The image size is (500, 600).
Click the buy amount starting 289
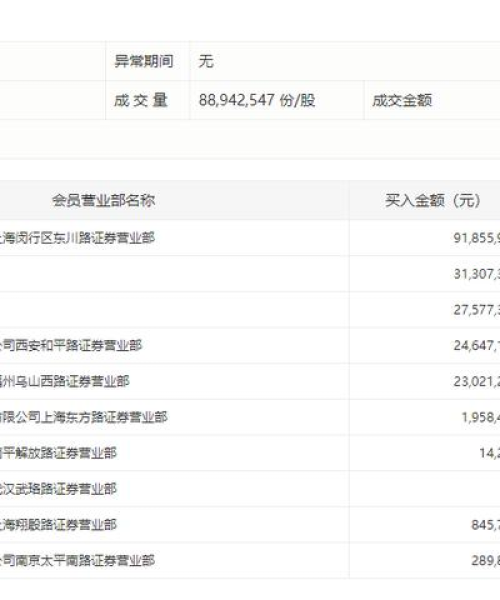tap(485, 561)
